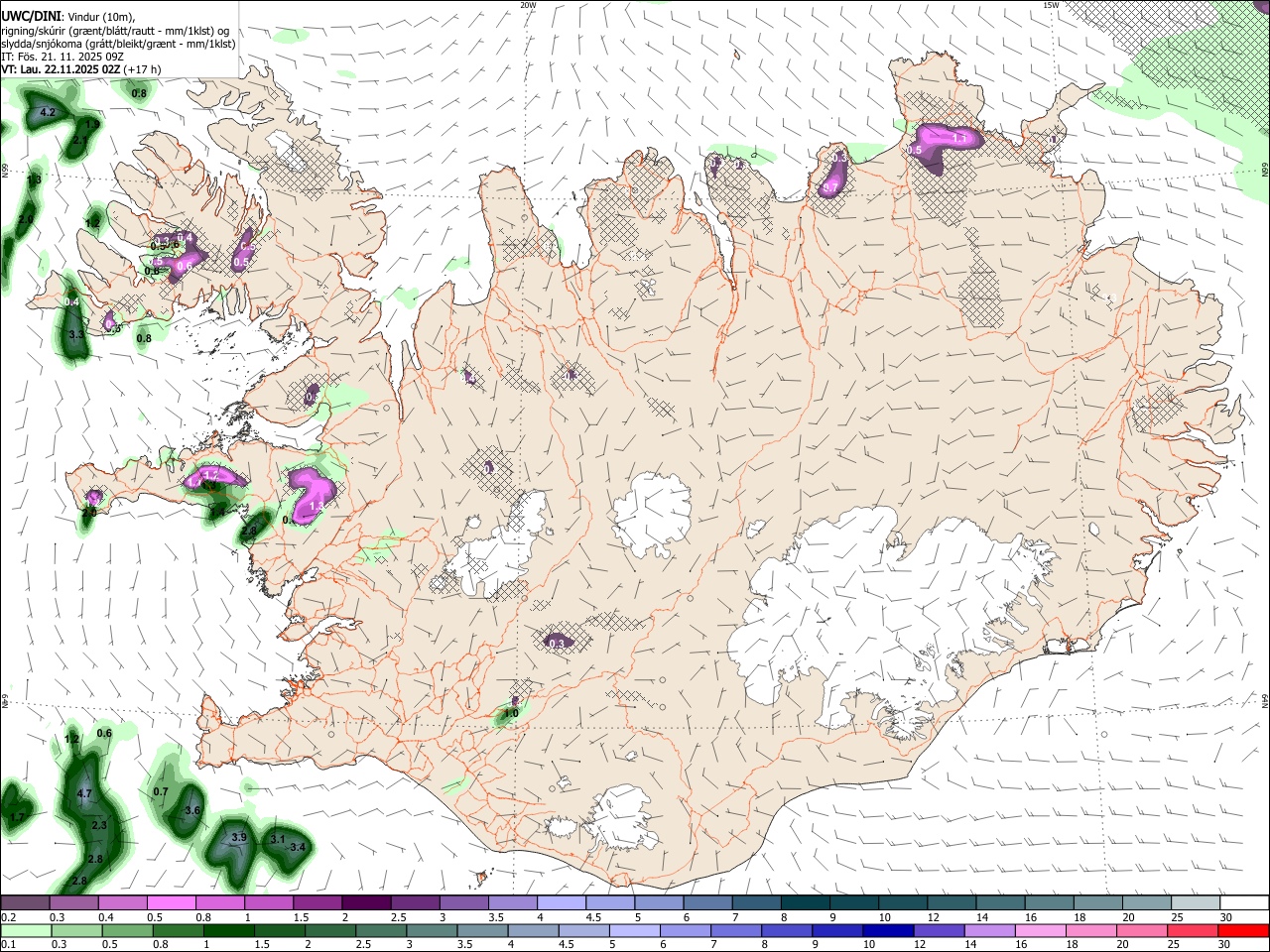The image size is (1270, 952).
Task: Click the 1.7 rain value on map
Action: tap(16, 817)
